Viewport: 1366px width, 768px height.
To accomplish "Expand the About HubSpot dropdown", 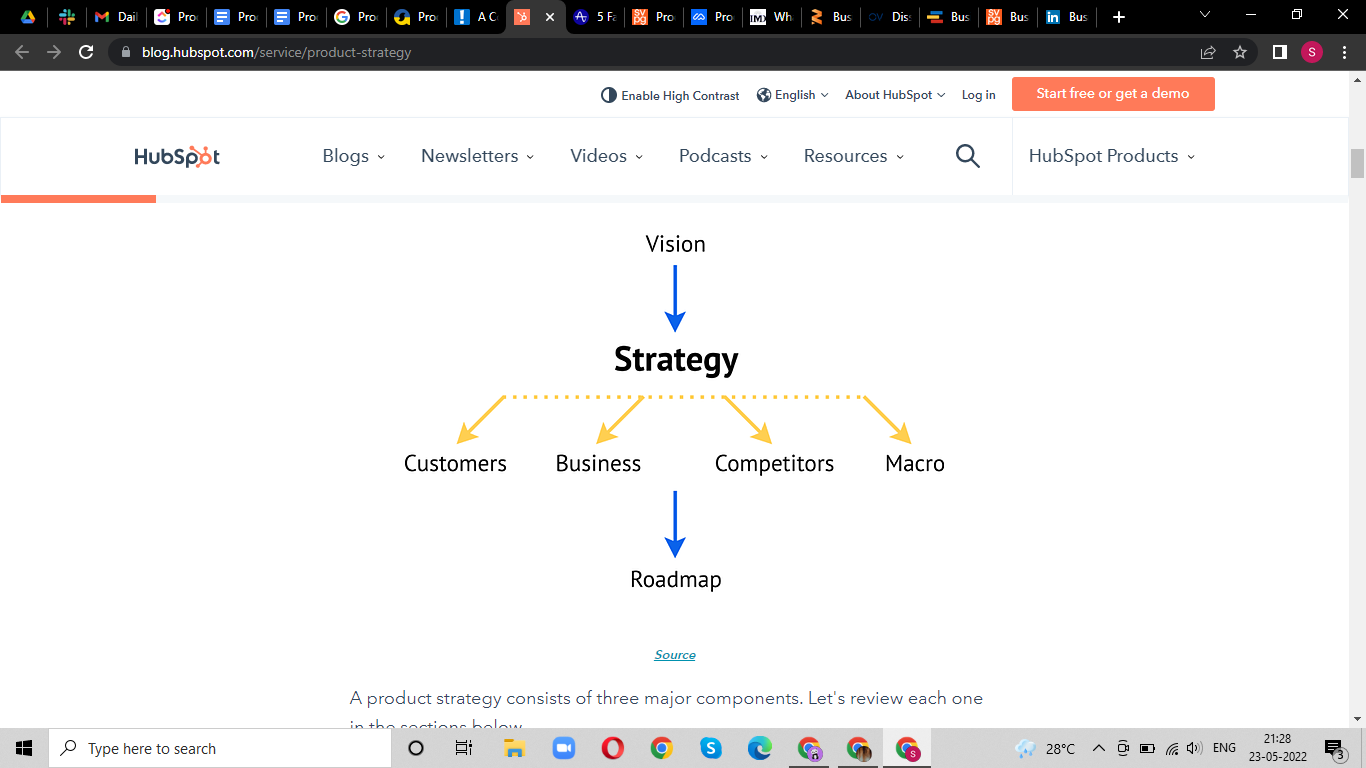I will (x=895, y=95).
